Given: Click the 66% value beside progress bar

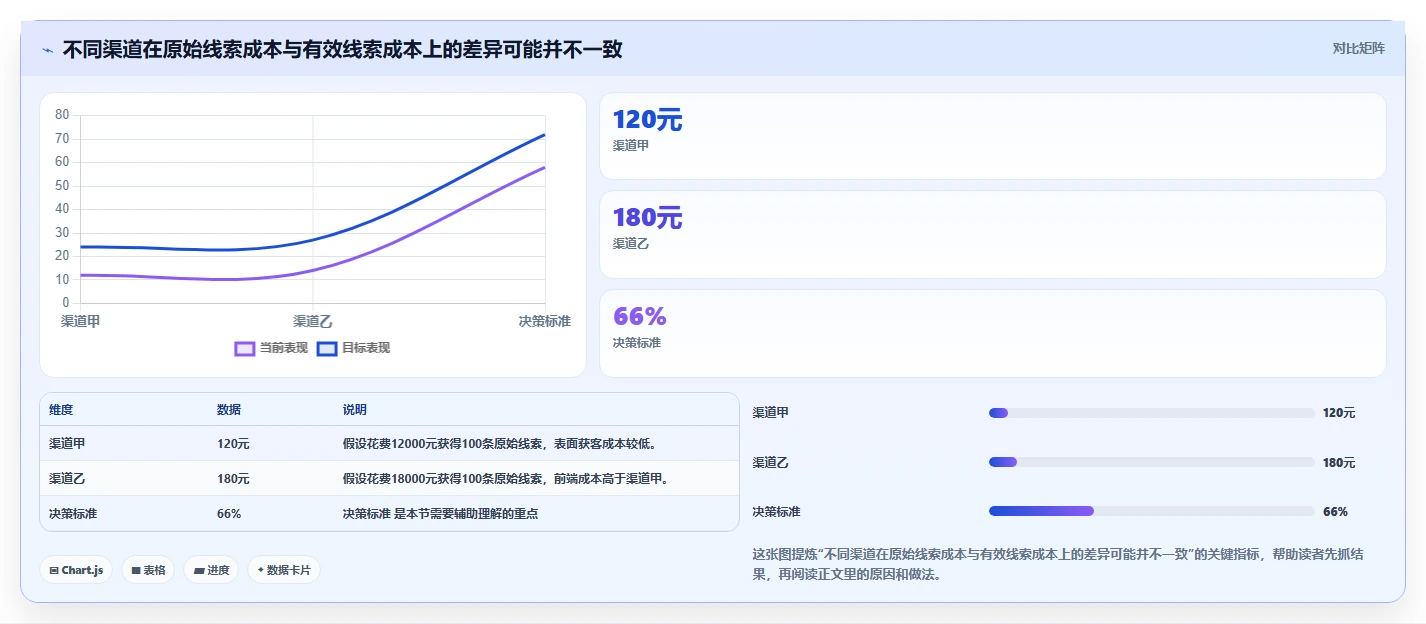Looking at the screenshot, I should [x=1335, y=512].
